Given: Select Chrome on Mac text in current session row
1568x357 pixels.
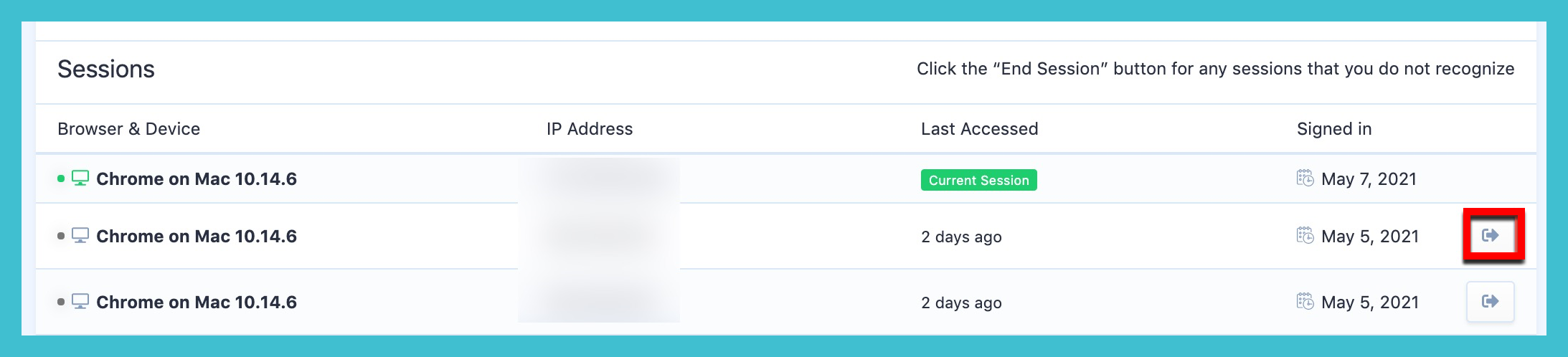Looking at the screenshot, I should (197, 179).
